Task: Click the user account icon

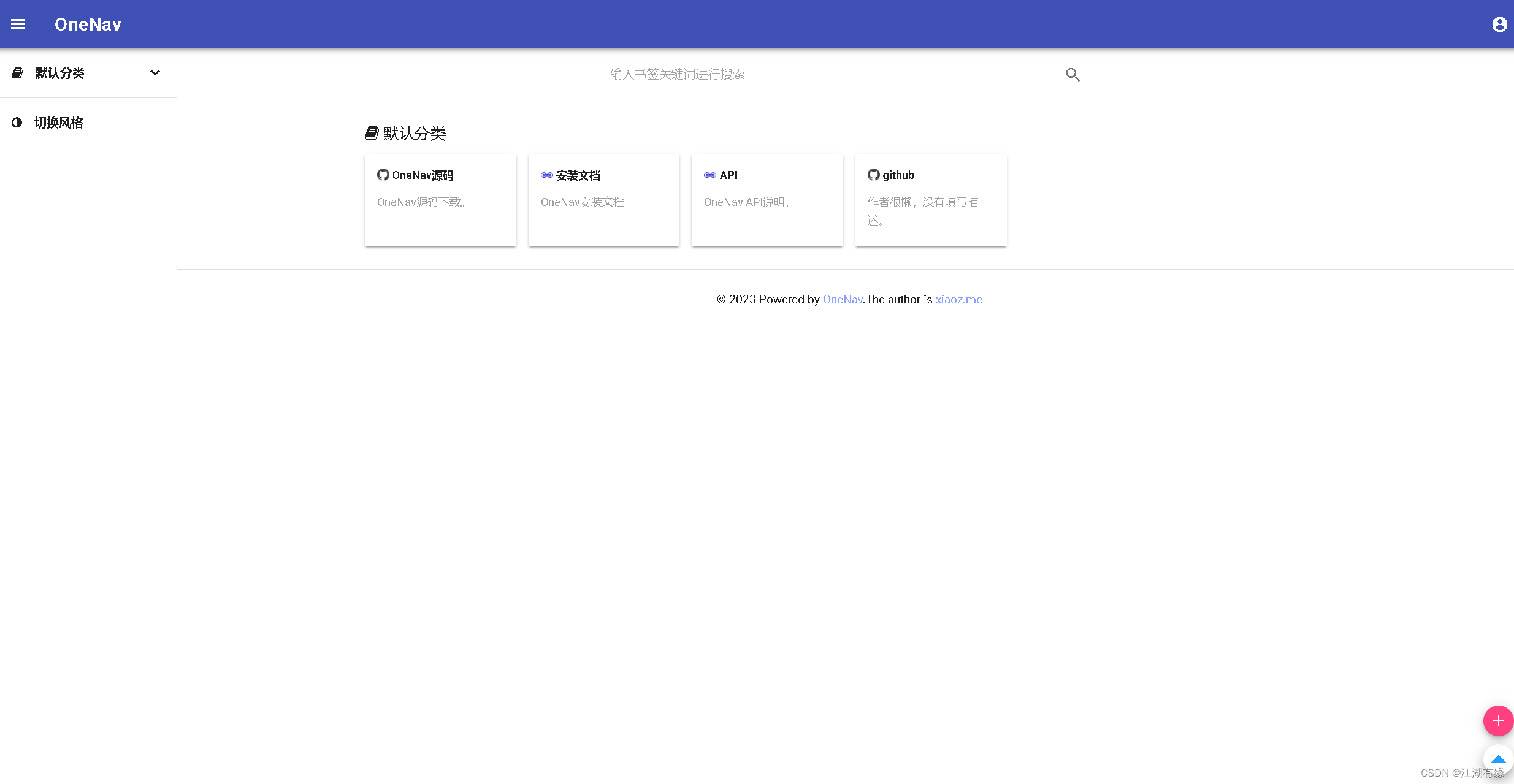Action: click(x=1499, y=24)
